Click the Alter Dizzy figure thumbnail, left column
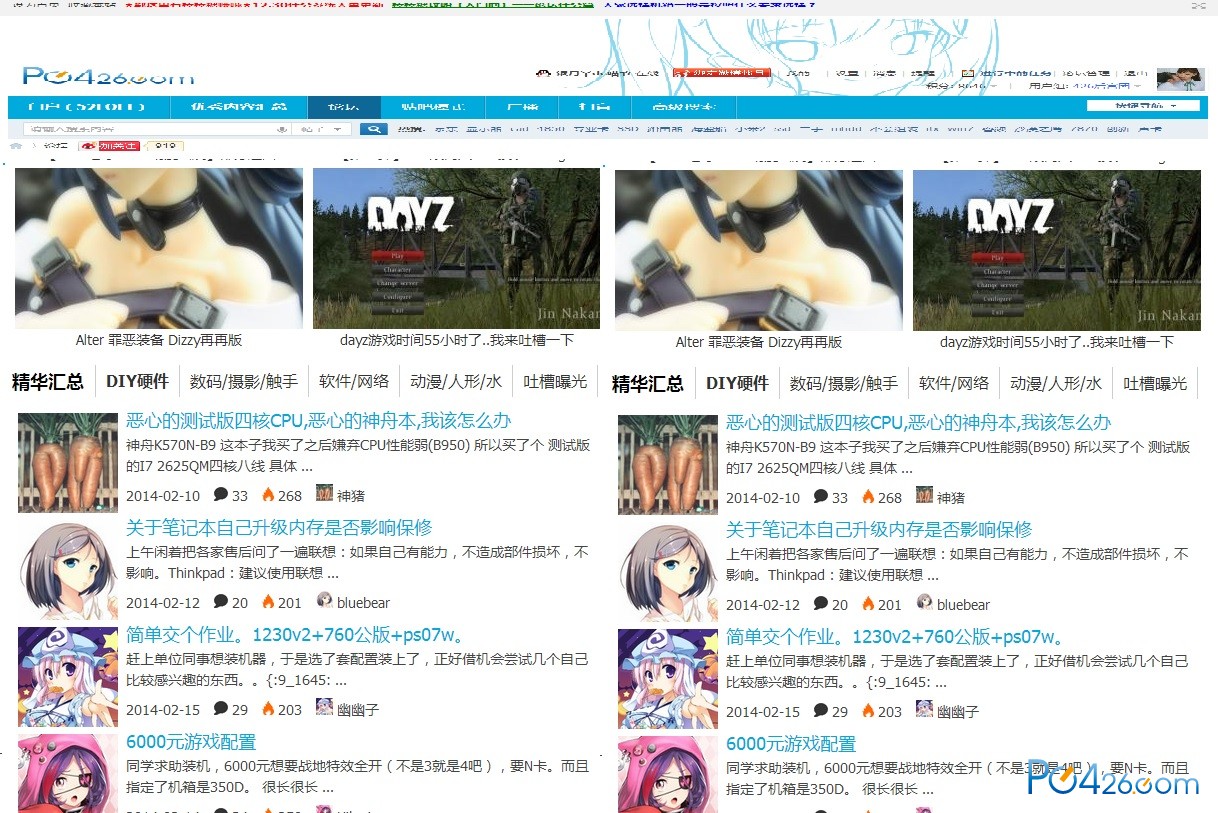This screenshot has width=1218, height=813. pos(159,248)
